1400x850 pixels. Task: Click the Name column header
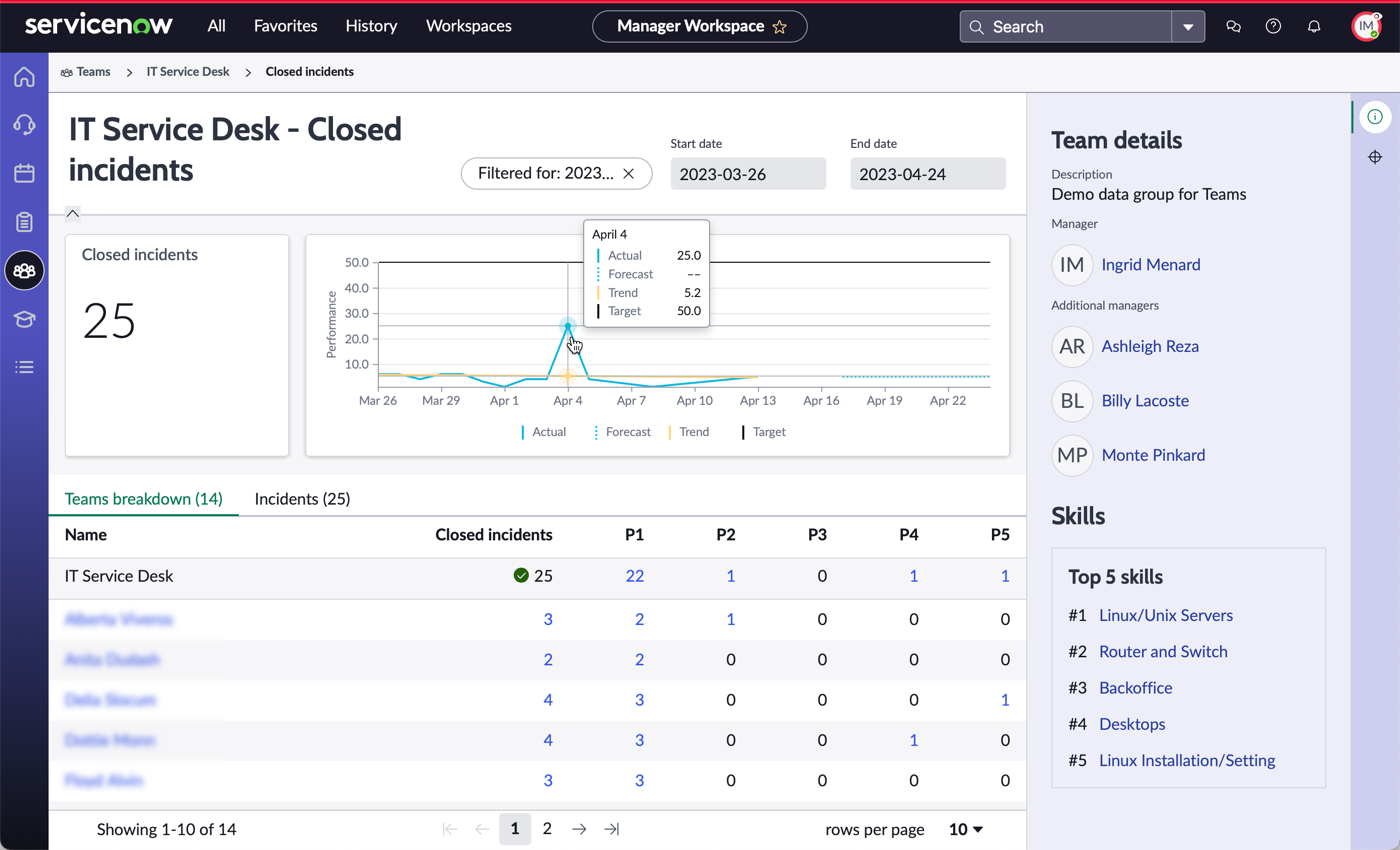click(x=86, y=535)
